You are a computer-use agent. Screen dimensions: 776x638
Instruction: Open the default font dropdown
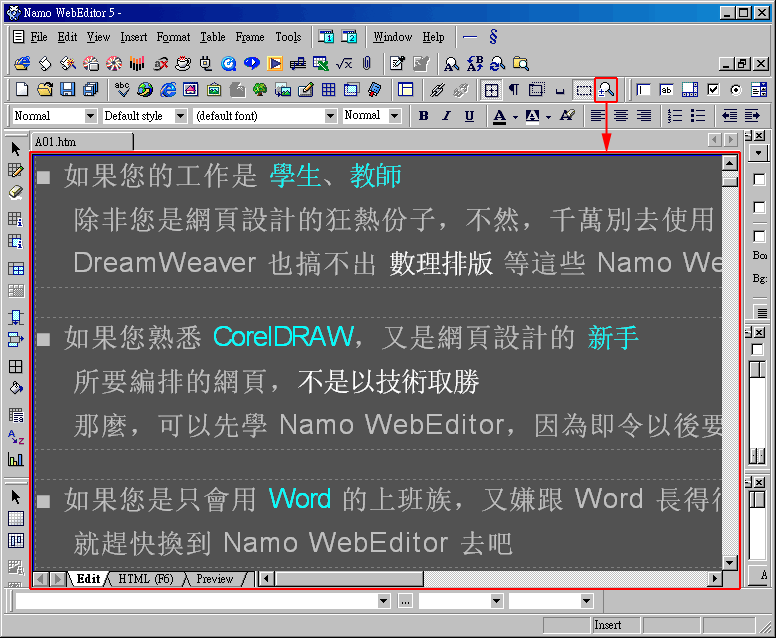pos(331,116)
